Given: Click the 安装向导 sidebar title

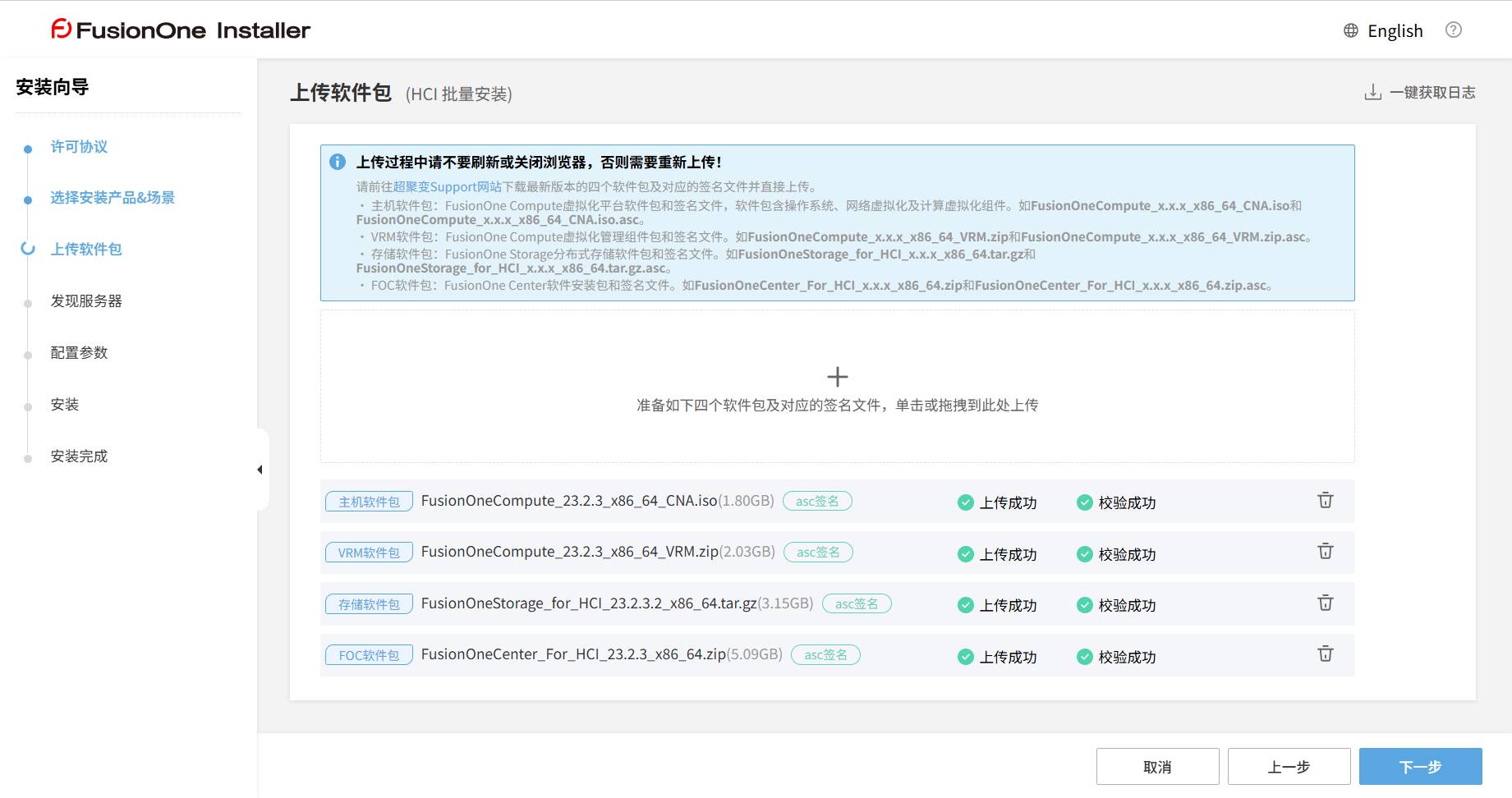Looking at the screenshot, I should pos(53,87).
